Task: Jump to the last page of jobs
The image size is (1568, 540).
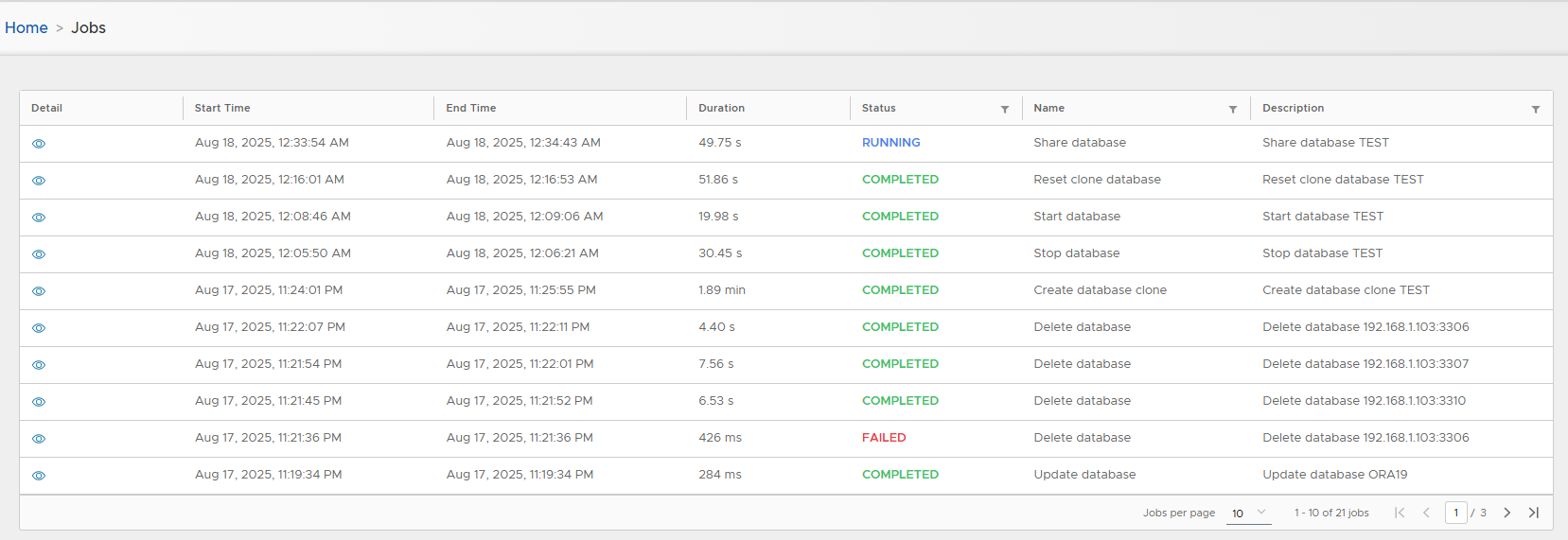Action: 1534,513
